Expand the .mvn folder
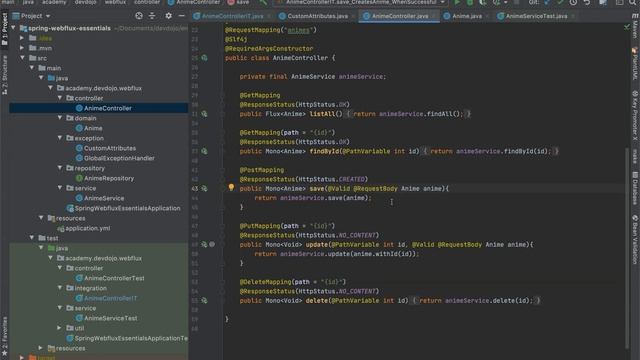Image resolution: width=640 pixels, height=360 pixels. point(22,48)
